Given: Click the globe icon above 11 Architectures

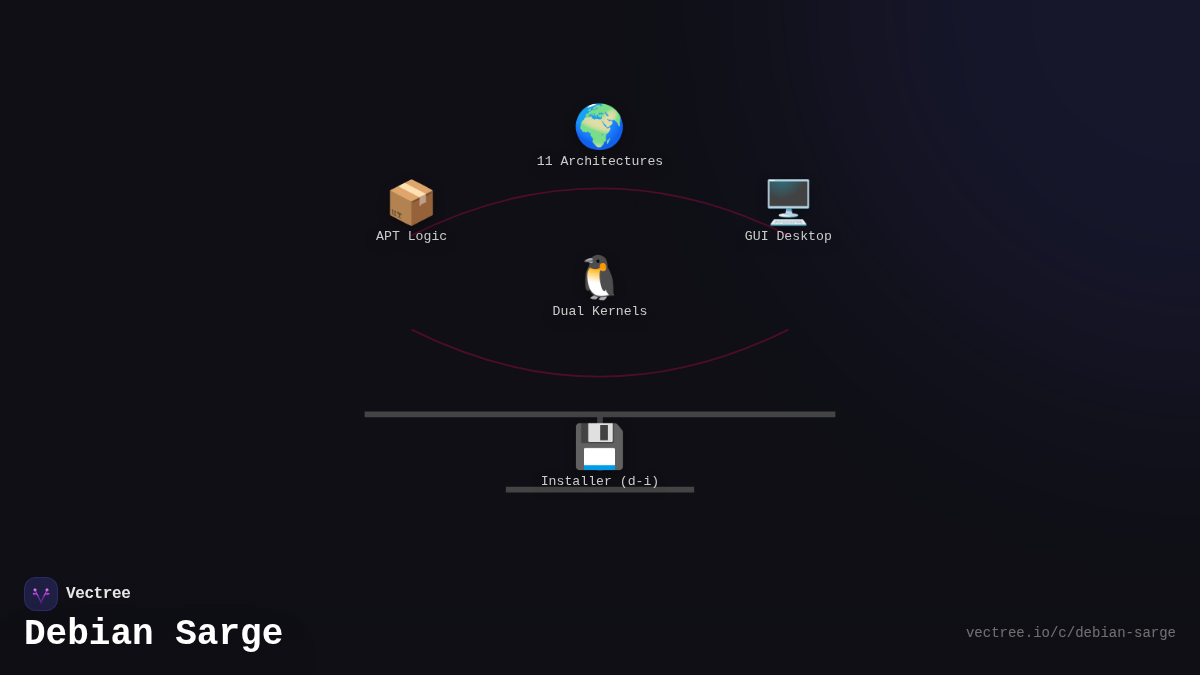Looking at the screenshot, I should click(x=599, y=127).
